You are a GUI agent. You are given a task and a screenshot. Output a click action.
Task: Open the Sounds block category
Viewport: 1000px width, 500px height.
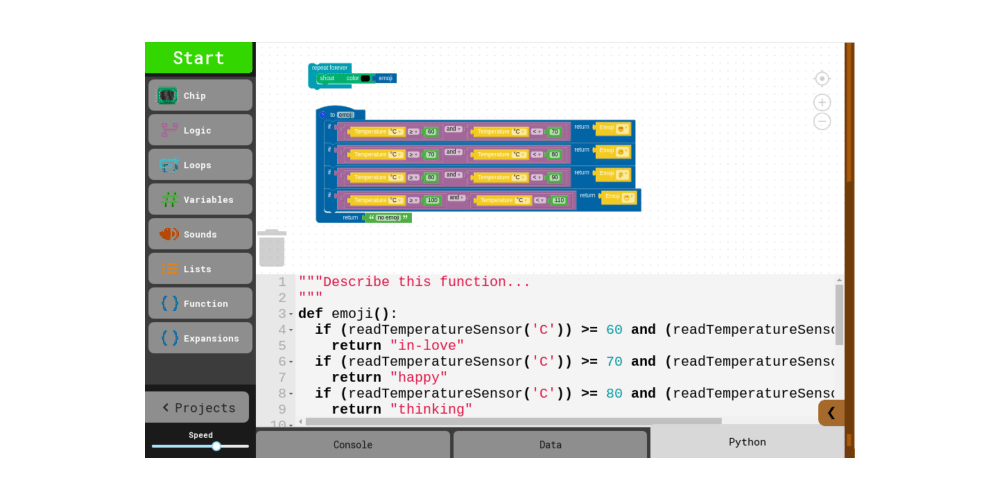pyautogui.click(x=200, y=234)
